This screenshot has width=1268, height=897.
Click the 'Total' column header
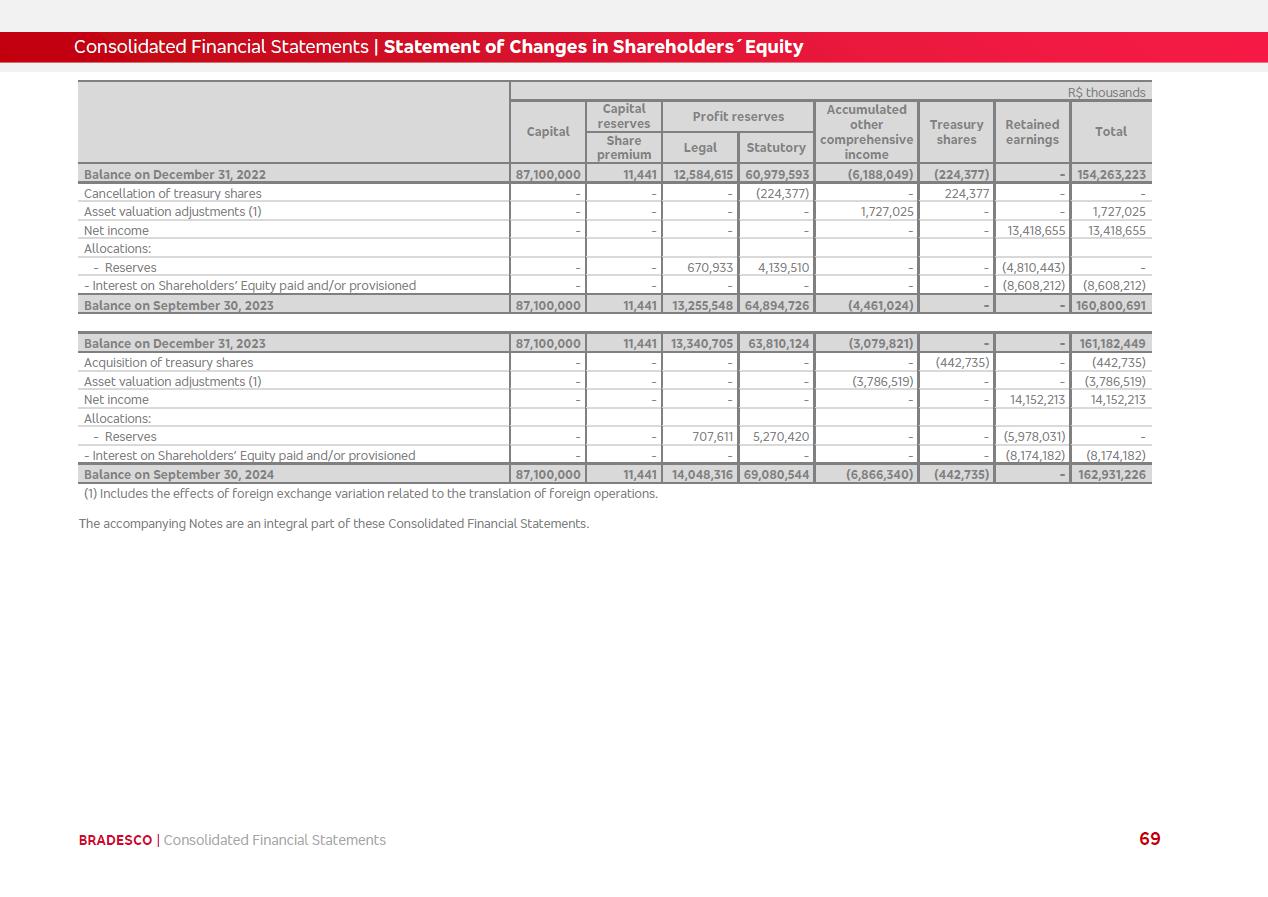tap(1110, 132)
